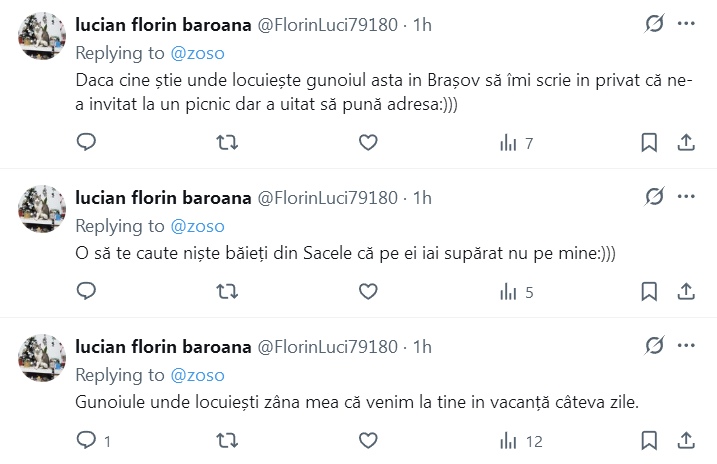
Task: Bookmark the first tweet about Brașov
Action: click(648, 143)
